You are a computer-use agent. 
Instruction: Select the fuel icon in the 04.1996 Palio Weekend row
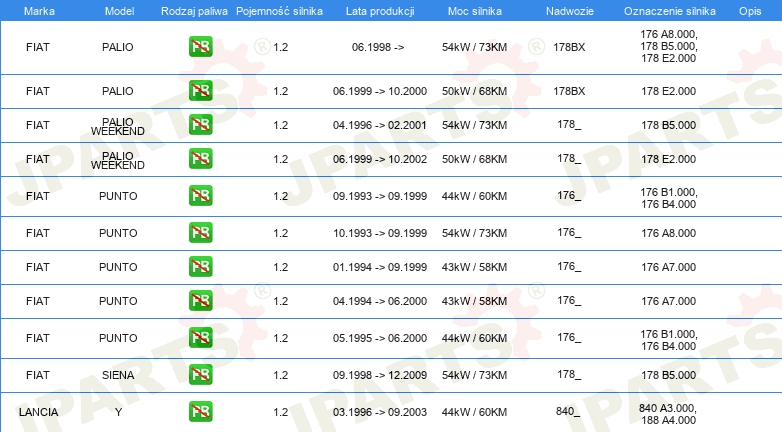coord(200,125)
